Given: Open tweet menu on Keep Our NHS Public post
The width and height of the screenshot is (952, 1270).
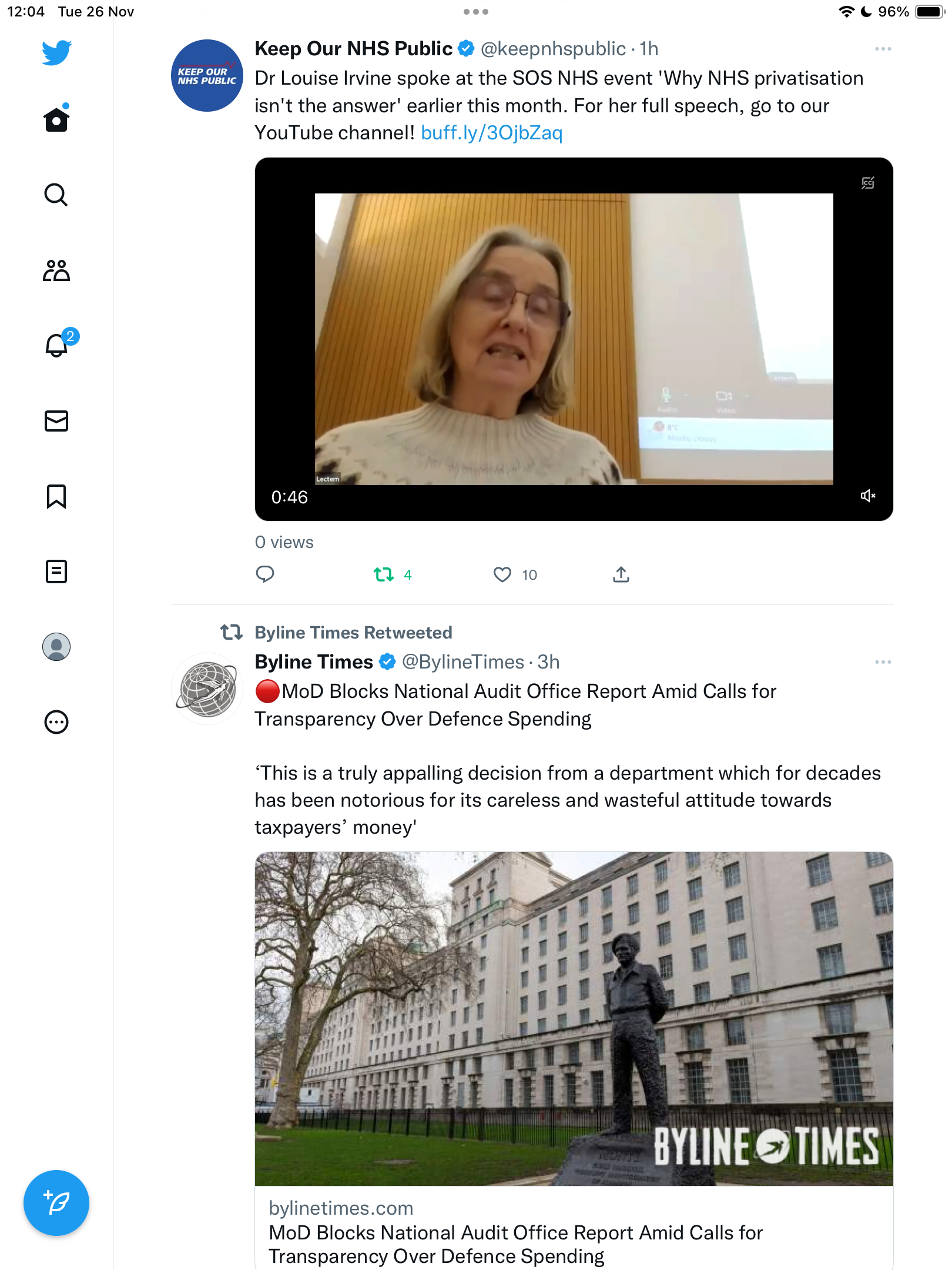Looking at the screenshot, I should pyautogui.click(x=883, y=49).
